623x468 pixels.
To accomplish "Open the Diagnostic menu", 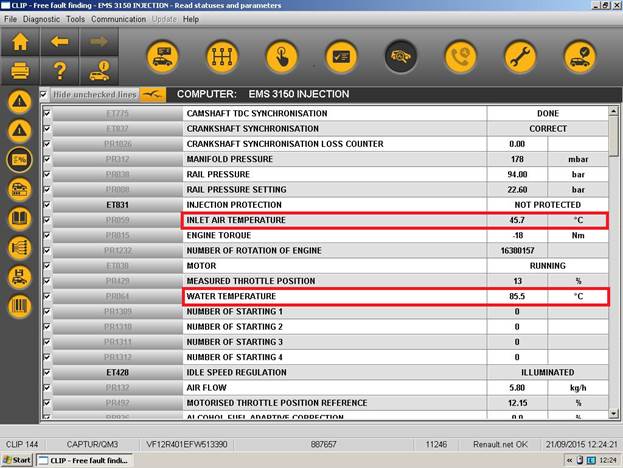I will click(41, 19).
